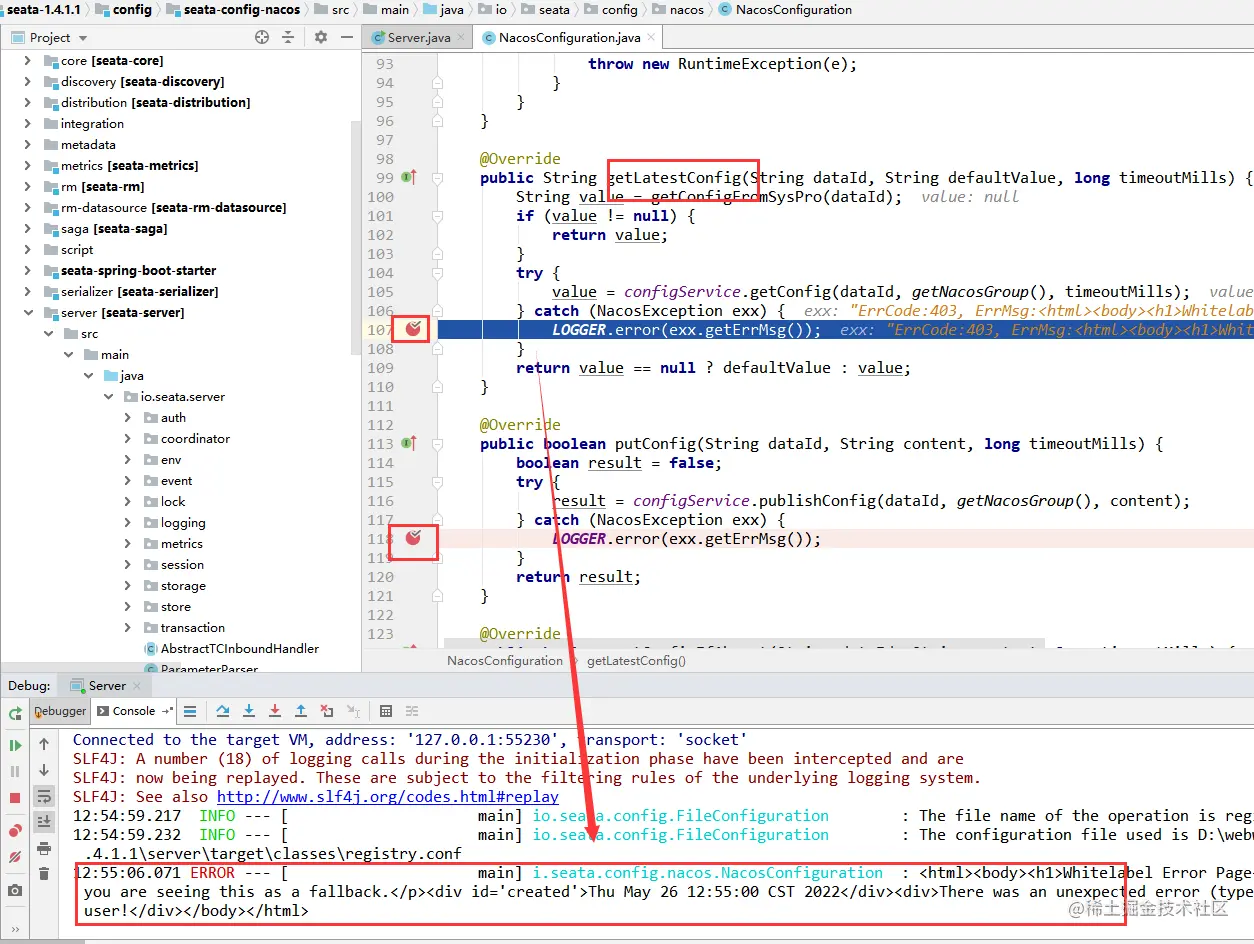Collapse all in Project panel
The image size is (1254, 944).
288,37
